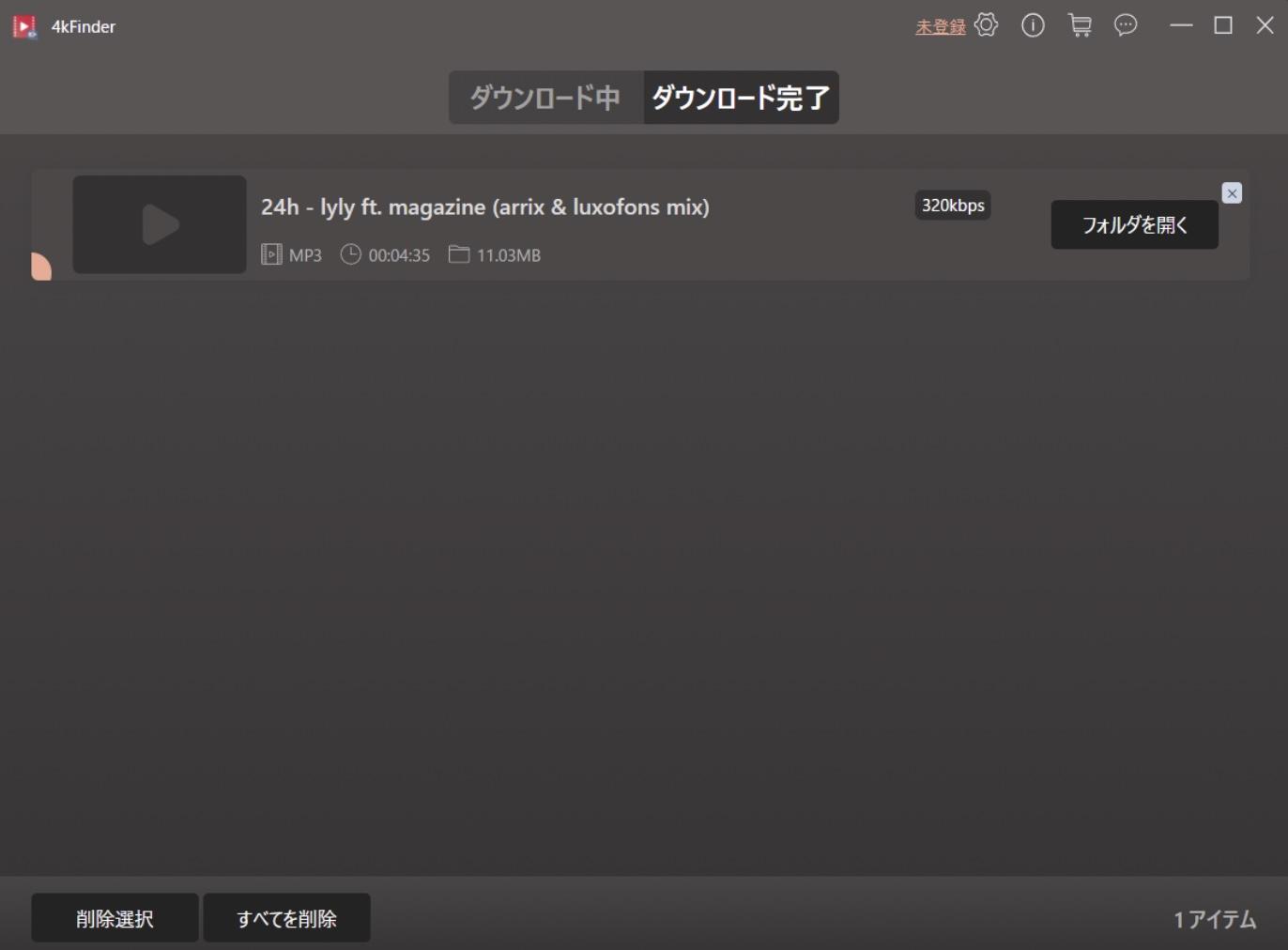
Task: Click the 11.03MB file size text
Action: pyautogui.click(x=509, y=255)
